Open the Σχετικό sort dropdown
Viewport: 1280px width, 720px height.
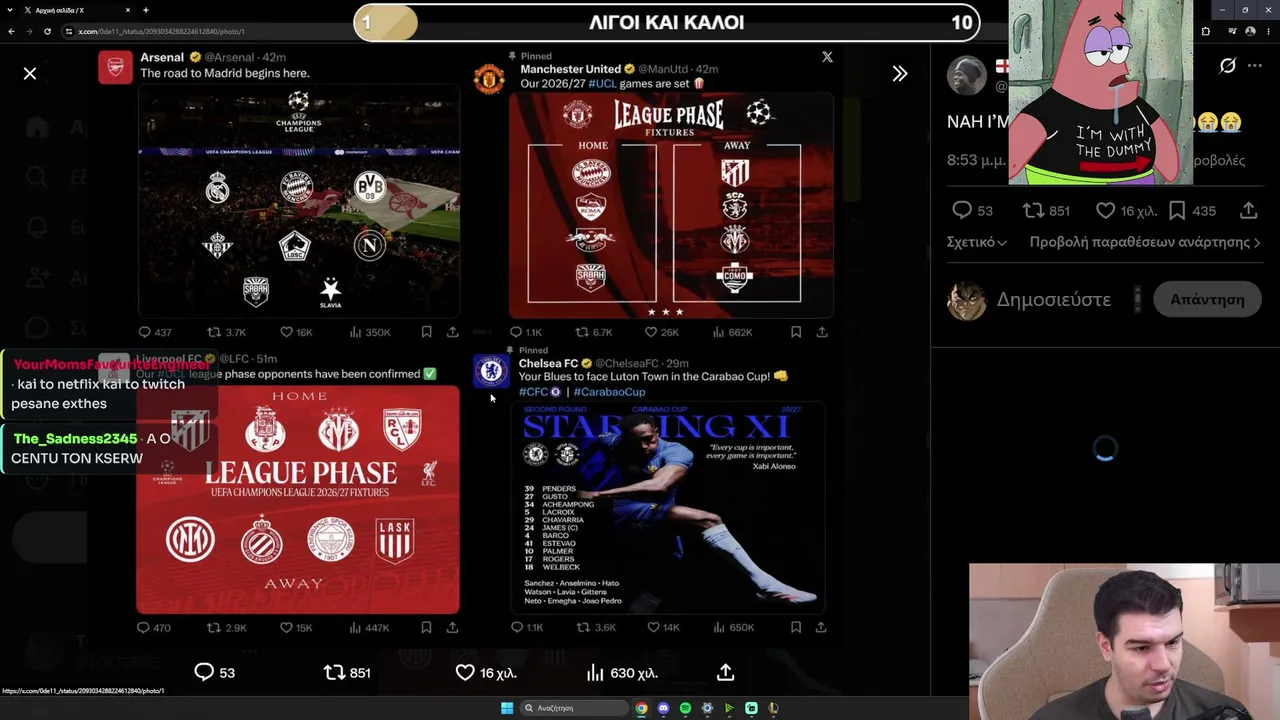977,242
